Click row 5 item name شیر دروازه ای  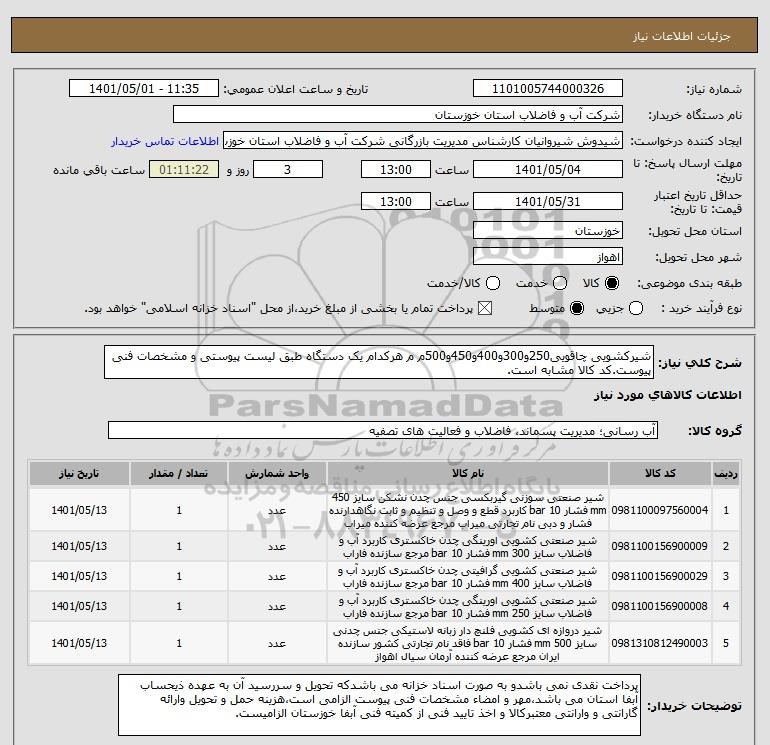pos(468,643)
